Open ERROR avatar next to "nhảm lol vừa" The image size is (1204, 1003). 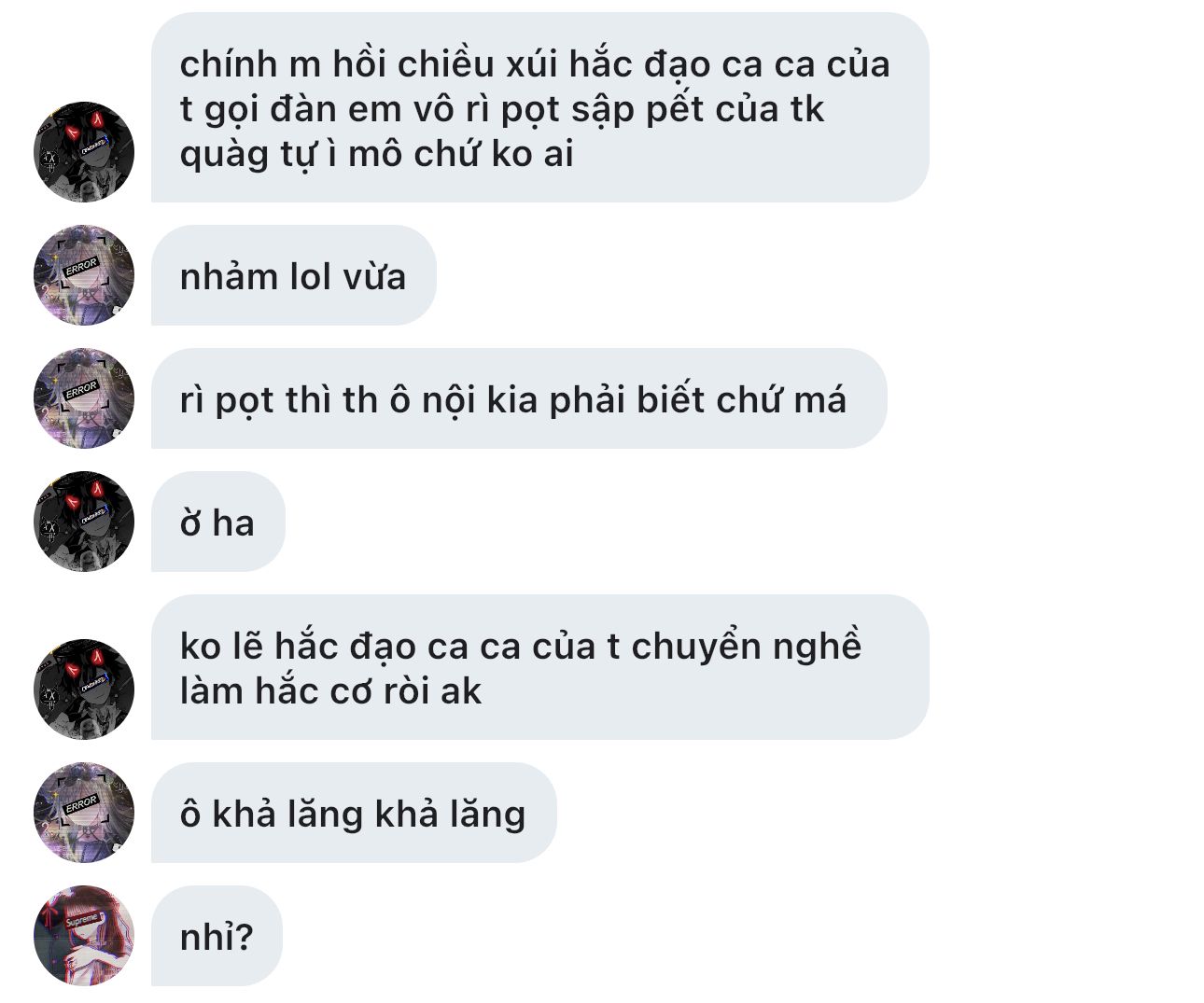(84, 275)
